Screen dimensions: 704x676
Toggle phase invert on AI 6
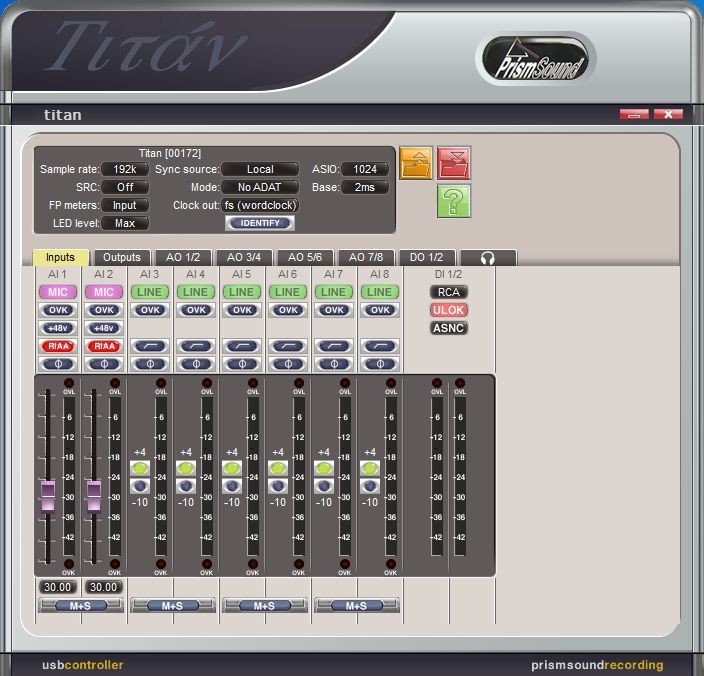[x=288, y=364]
